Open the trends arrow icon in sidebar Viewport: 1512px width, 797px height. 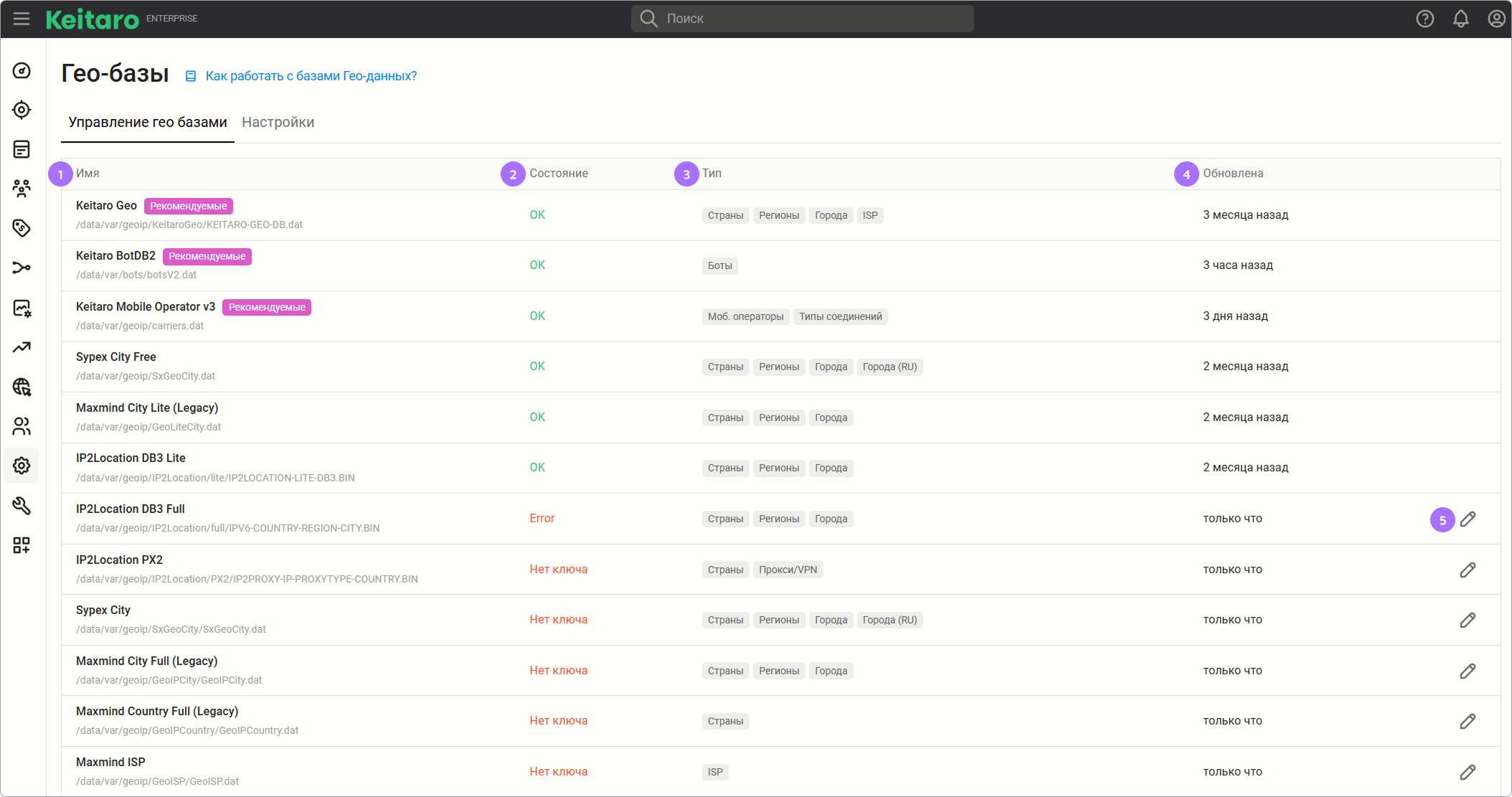click(22, 347)
